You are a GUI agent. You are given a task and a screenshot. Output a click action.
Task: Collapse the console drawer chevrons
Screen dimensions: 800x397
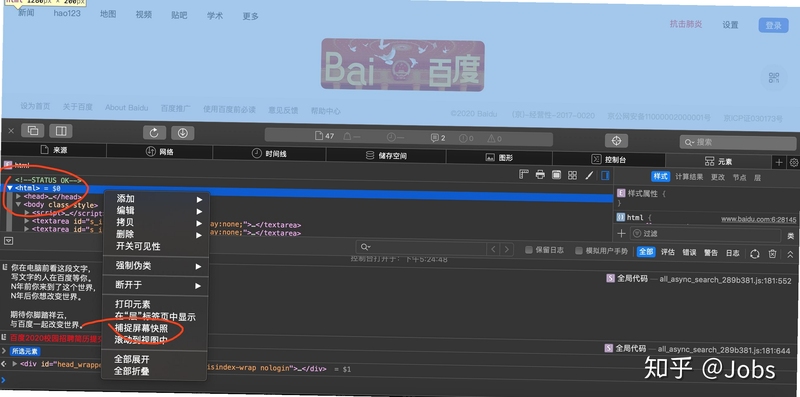coord(790,254)
